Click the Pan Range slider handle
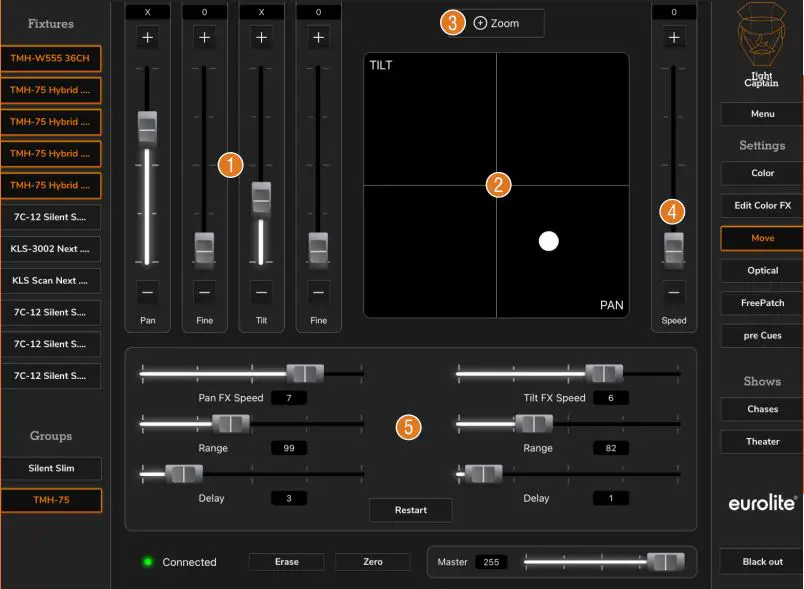The height and width of the screenshot is (589, 804). coord(231,423)
